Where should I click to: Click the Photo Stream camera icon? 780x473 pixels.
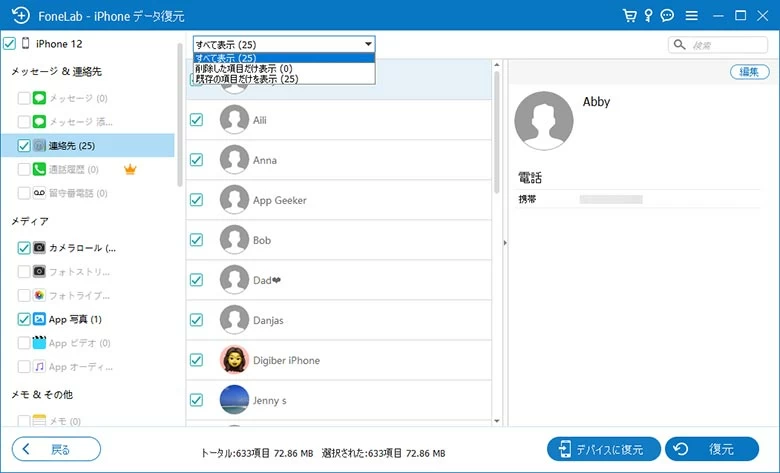[x=39, y=272]
